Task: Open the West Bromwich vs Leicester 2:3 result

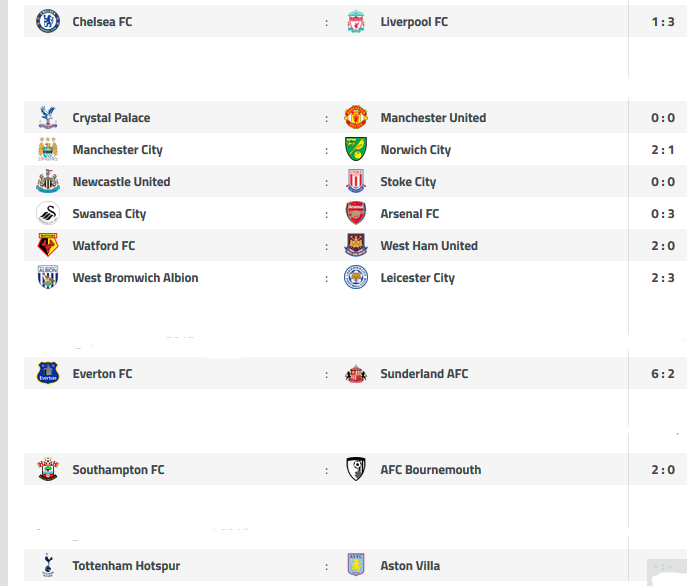Action: (x=663, y=278)
